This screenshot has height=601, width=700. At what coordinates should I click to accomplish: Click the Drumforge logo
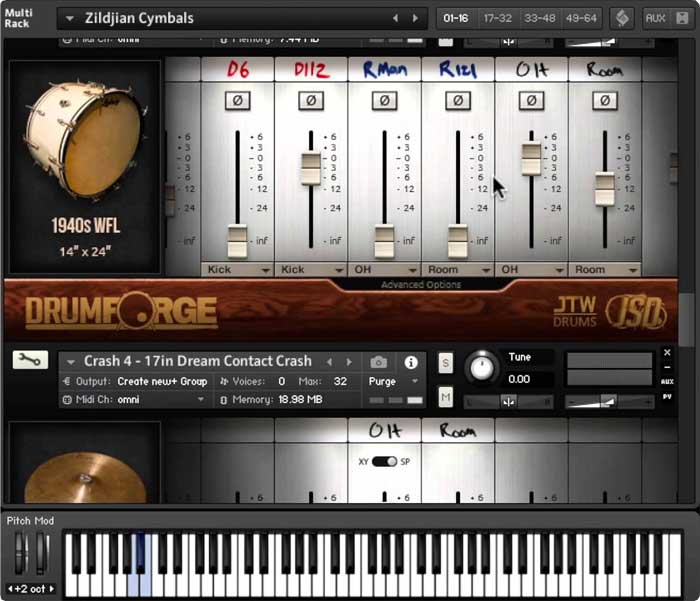pos(121,310)
